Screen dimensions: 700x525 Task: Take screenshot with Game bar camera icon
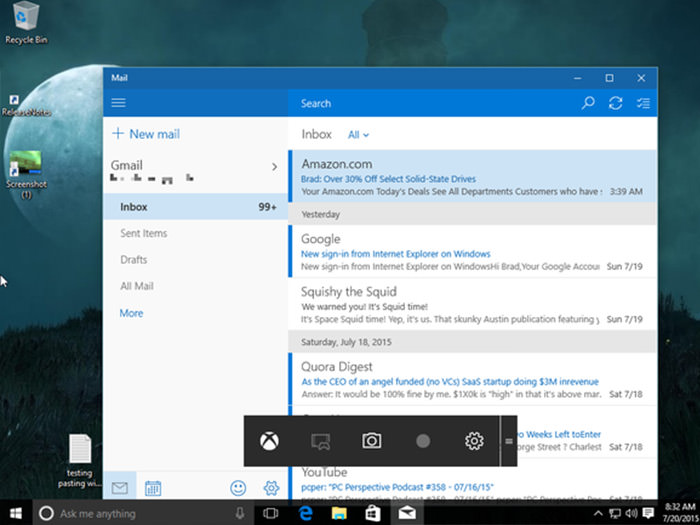(x=372, y=441)
